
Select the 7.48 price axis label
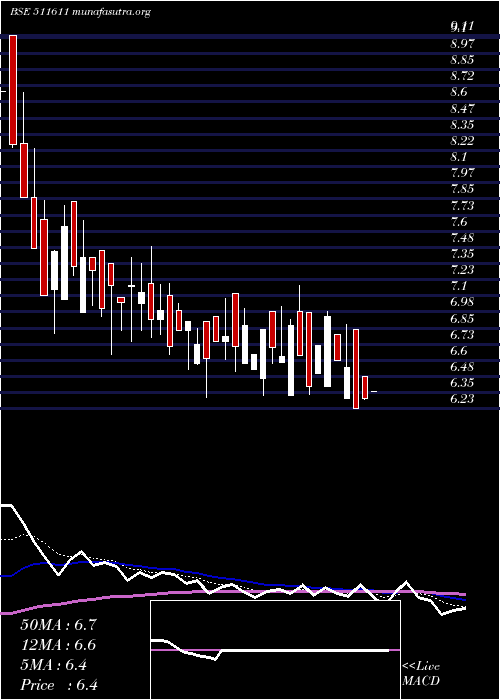(x=462, y=238)
